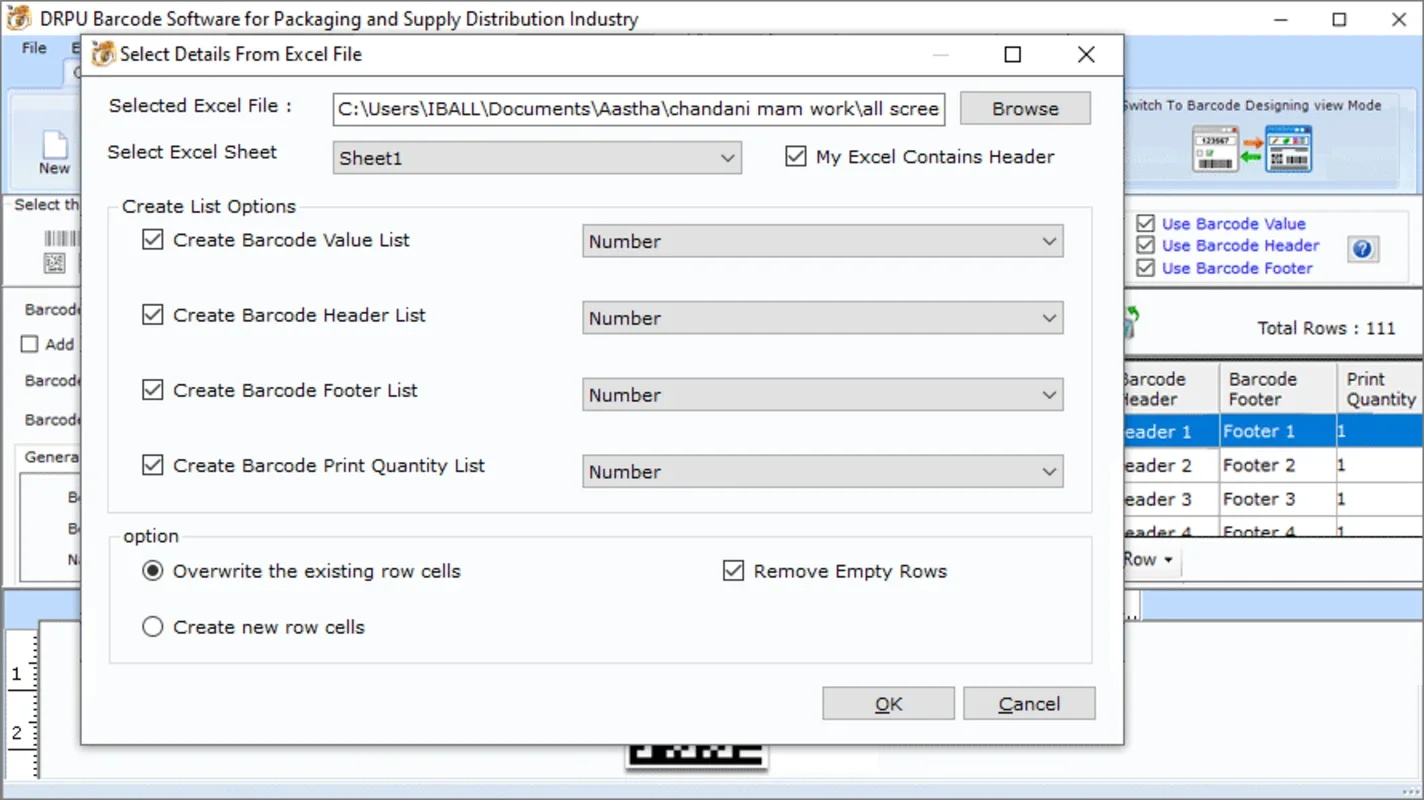Click the Switch To Barcode Designing view Mode icon
1424x800 pixels.
(1252, 149)
